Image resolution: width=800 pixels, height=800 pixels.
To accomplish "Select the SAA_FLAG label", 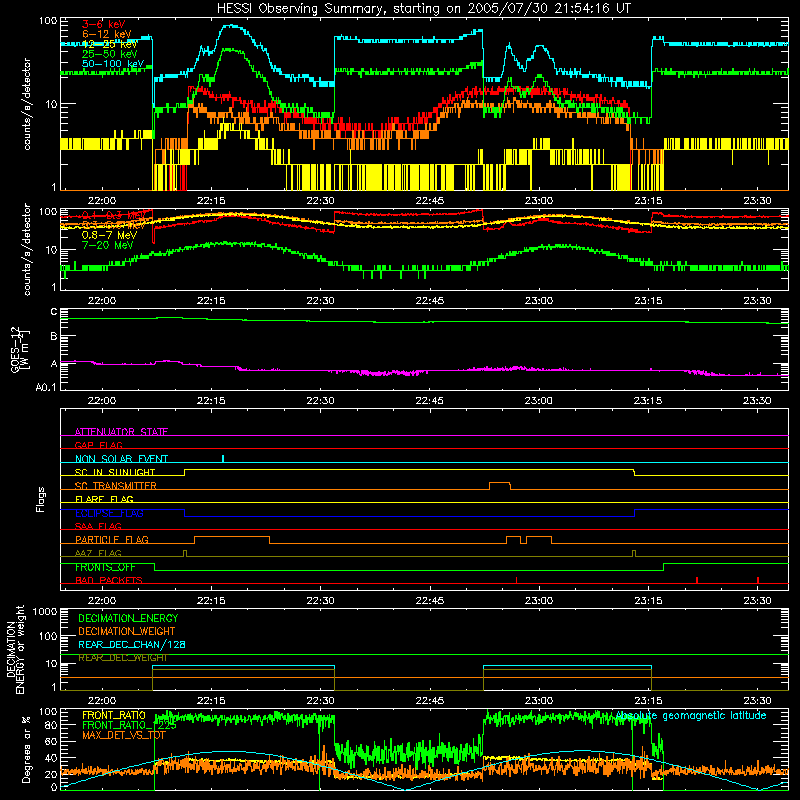I will click(98, 526).
